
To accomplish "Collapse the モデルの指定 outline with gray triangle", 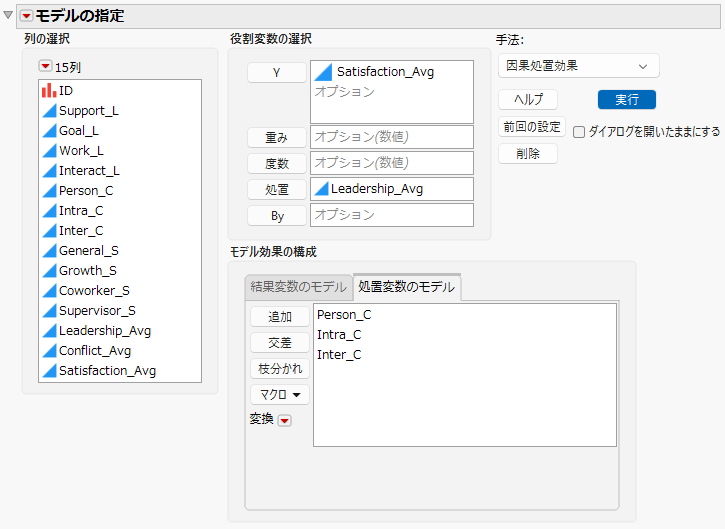I will (8, 15).
